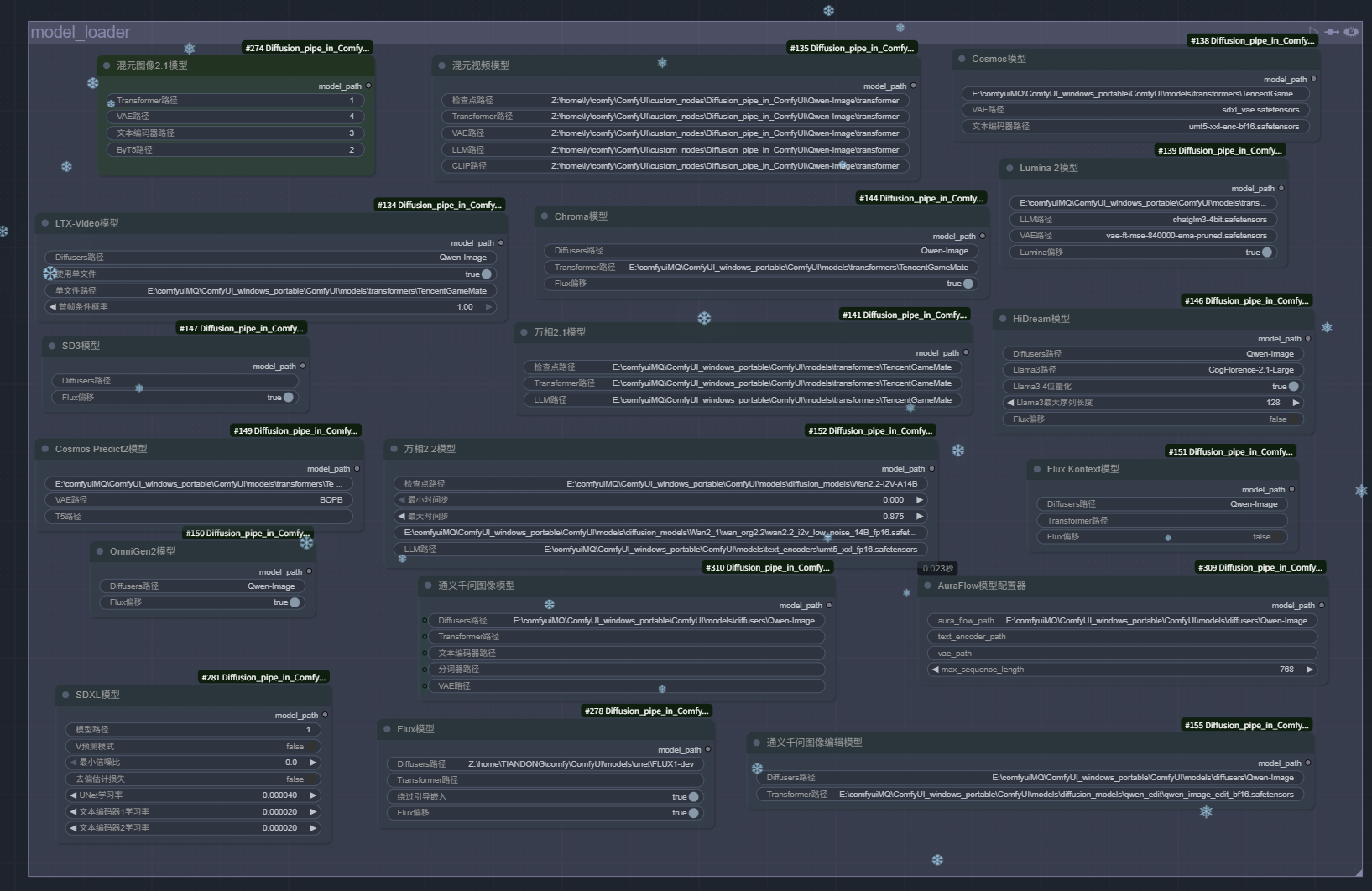Collapse the Flux模型 node via its title dot
This screenshot has height=891, width=1372.
click(388, 729)
